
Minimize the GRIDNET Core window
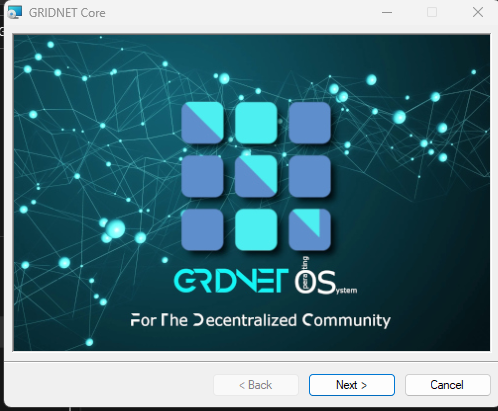(387, 12)
